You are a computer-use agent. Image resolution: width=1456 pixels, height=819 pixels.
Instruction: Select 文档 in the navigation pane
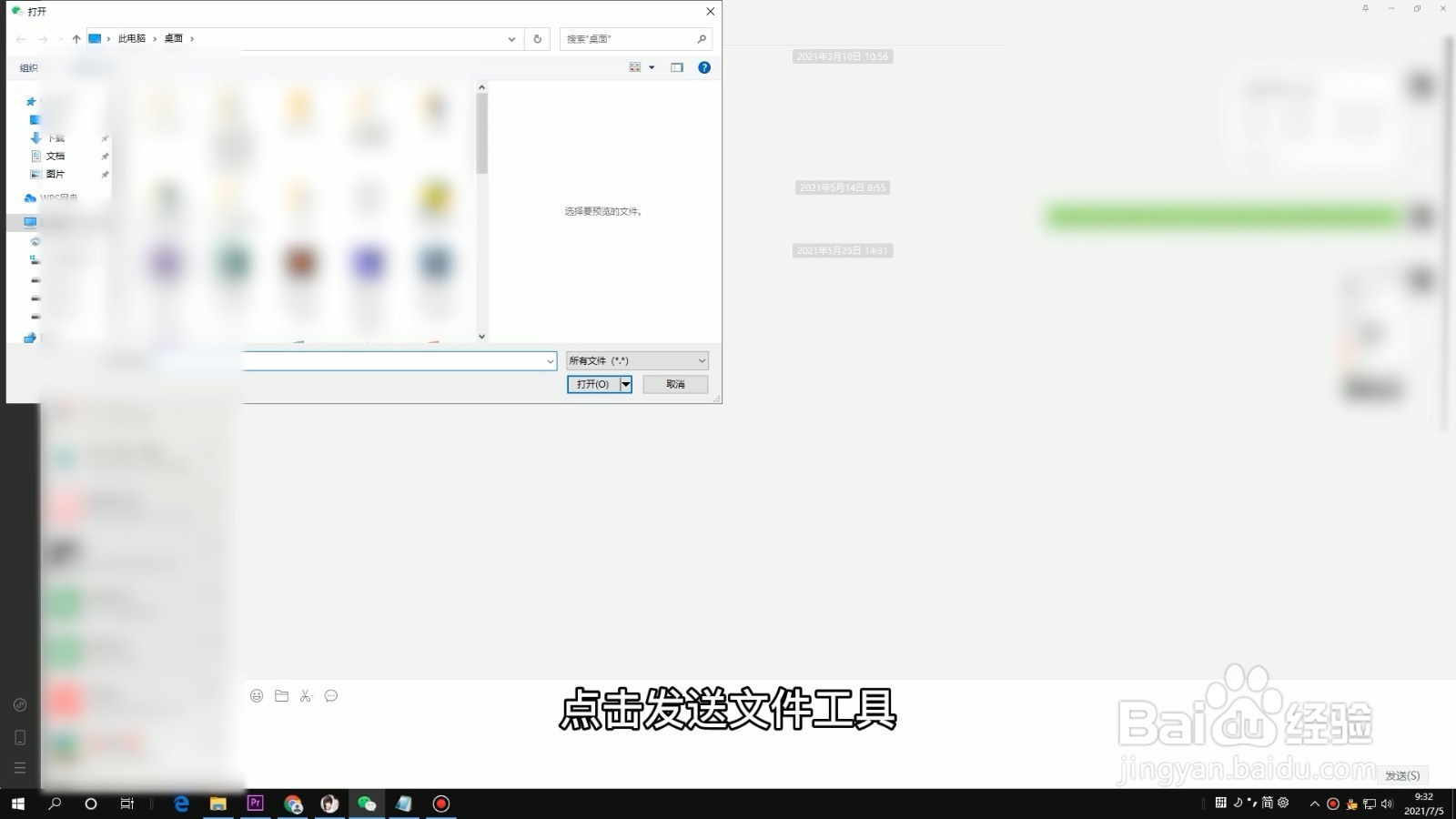coord(56,157)
